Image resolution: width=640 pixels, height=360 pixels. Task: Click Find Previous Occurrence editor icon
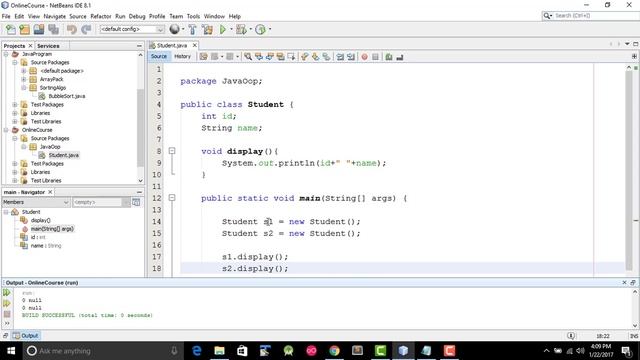259,57
